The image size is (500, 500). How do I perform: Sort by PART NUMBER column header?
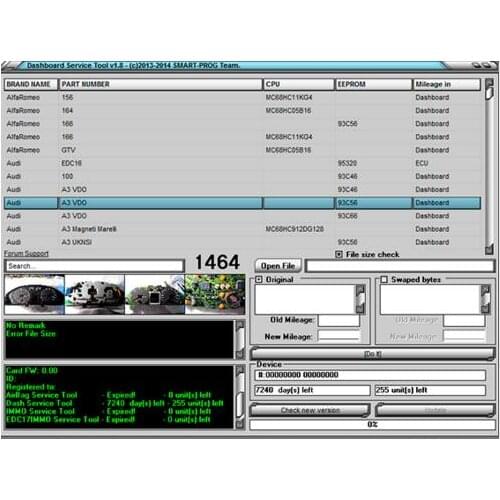160,84
